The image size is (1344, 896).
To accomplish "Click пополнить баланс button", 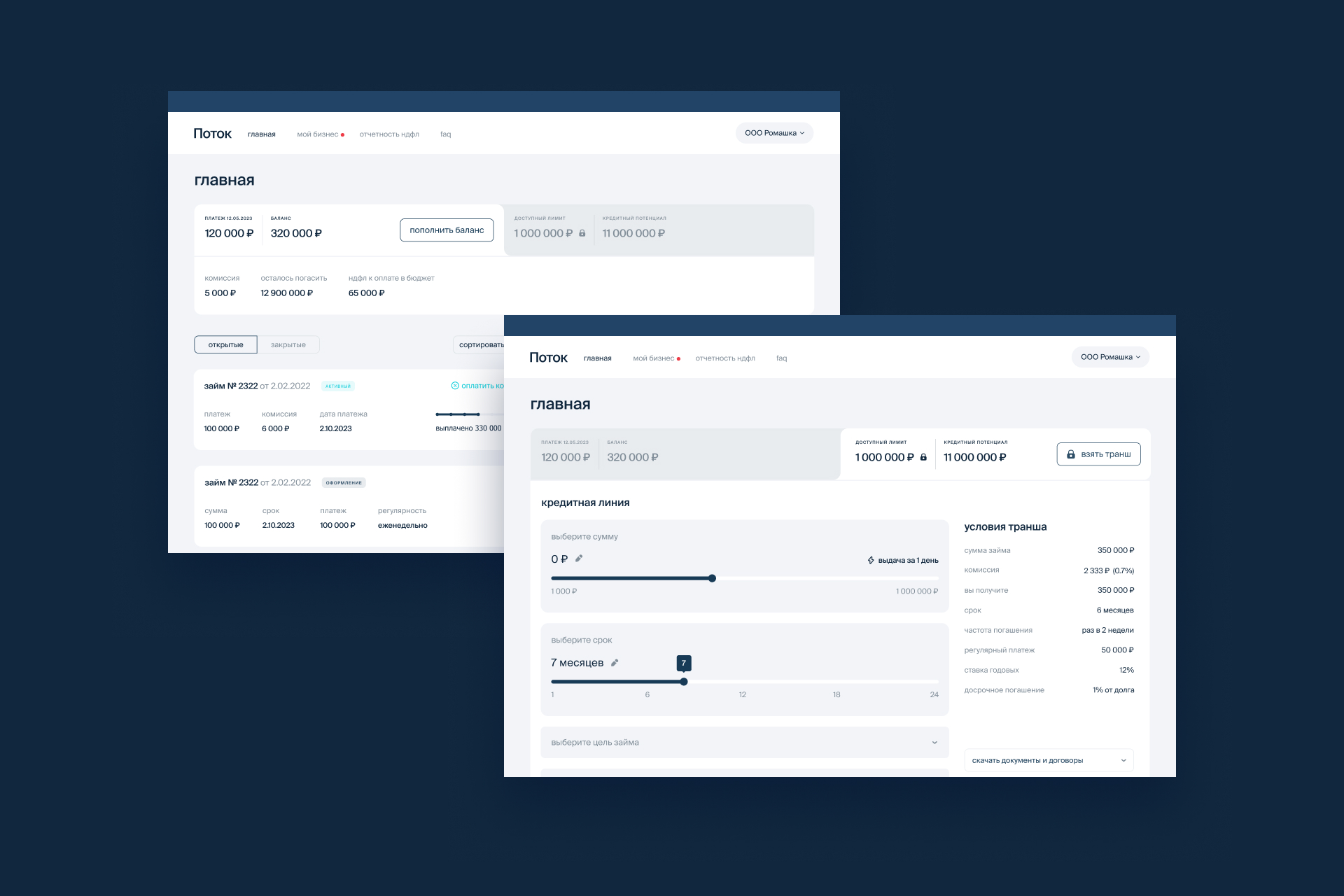I will click(x=447, y=230).
